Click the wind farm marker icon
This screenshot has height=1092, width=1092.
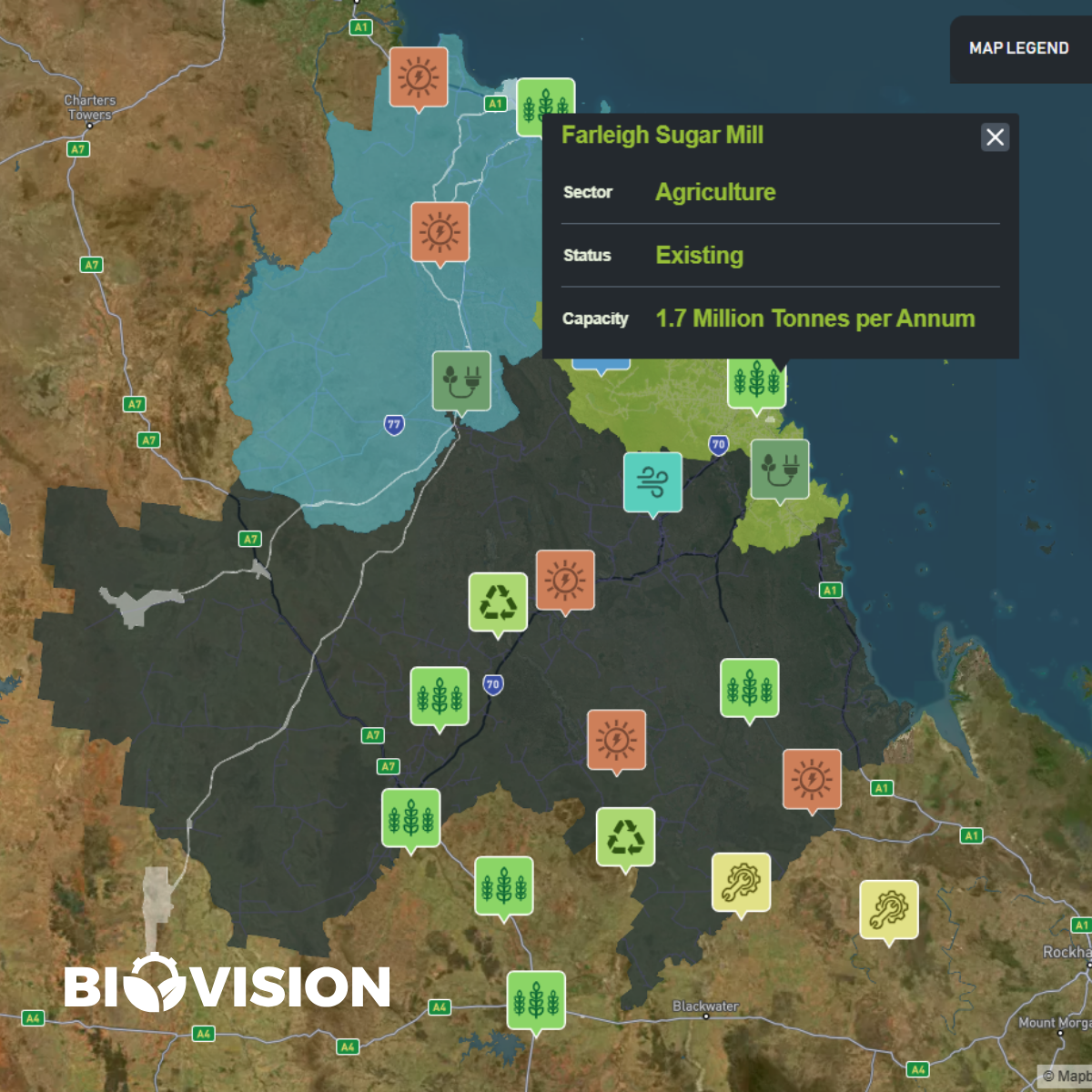(x=652, y=482)
